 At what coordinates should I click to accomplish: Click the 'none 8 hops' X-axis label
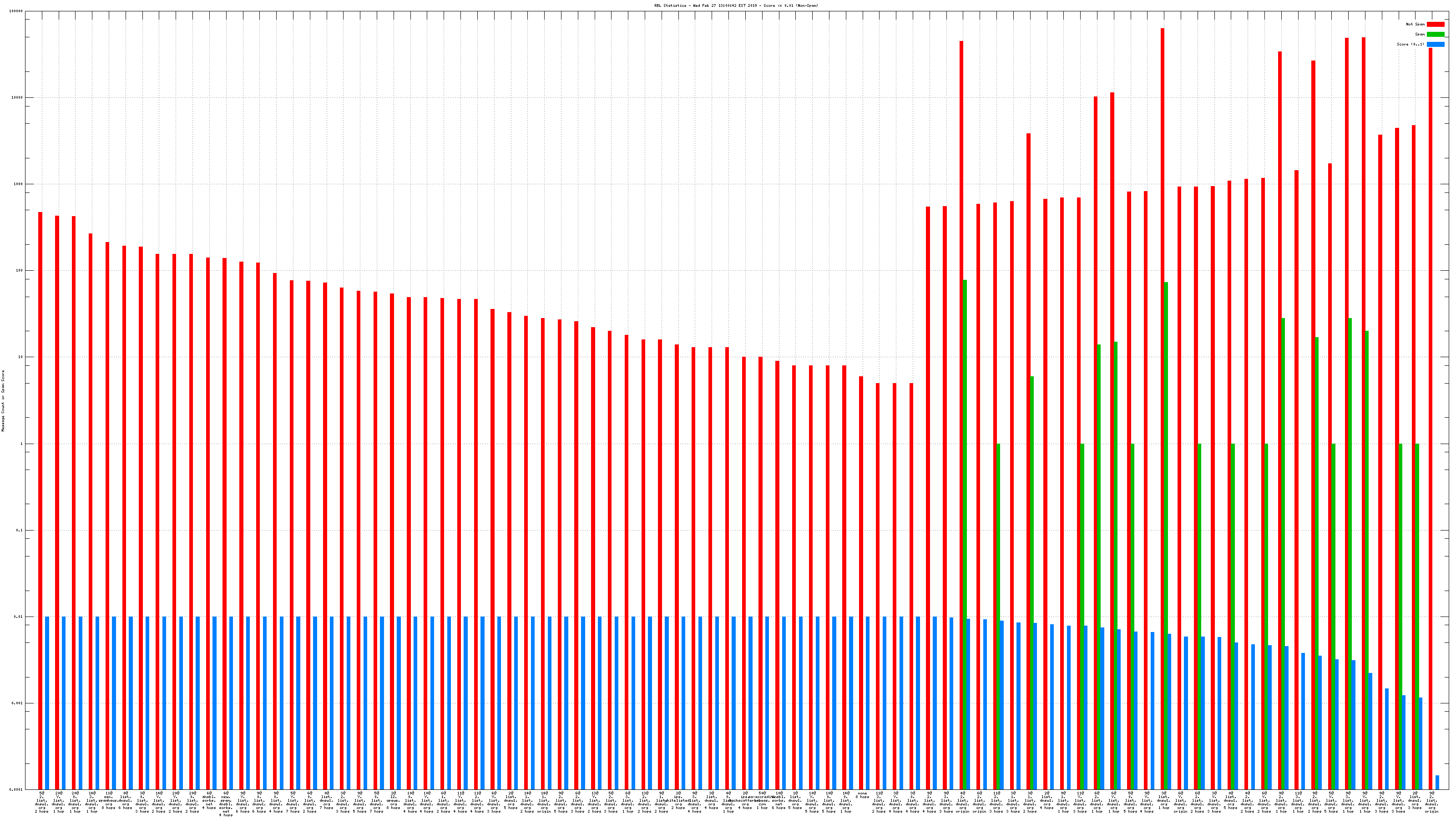click(x=862, y=795)
